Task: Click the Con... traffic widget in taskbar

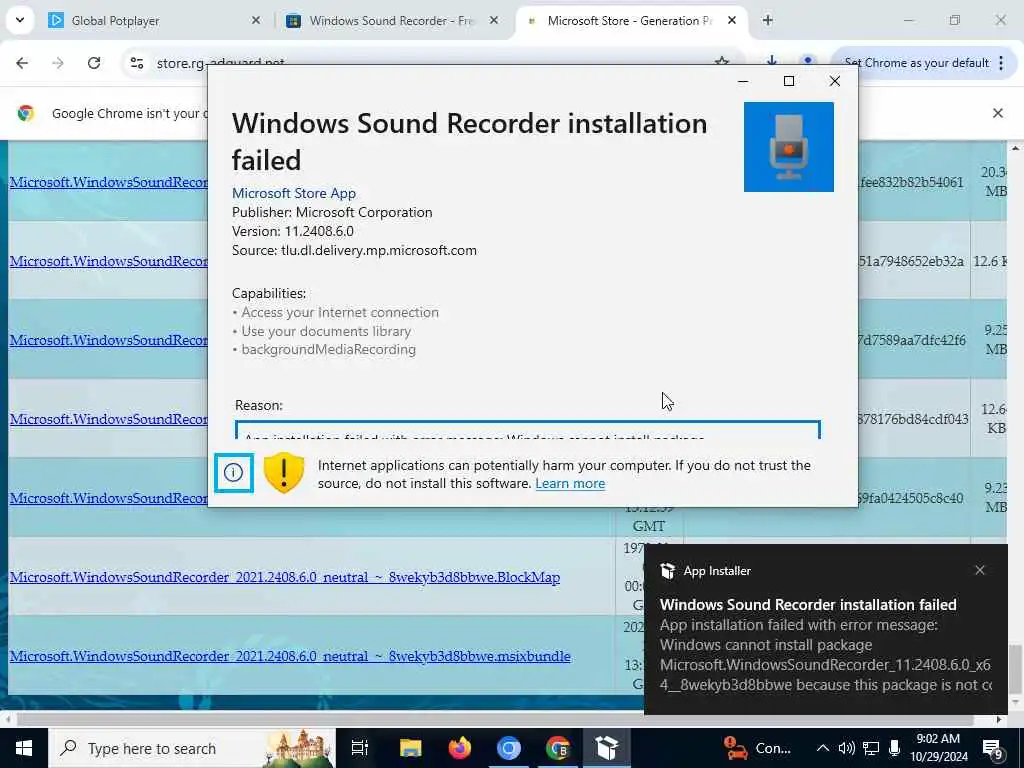Action: pos(758,748)
